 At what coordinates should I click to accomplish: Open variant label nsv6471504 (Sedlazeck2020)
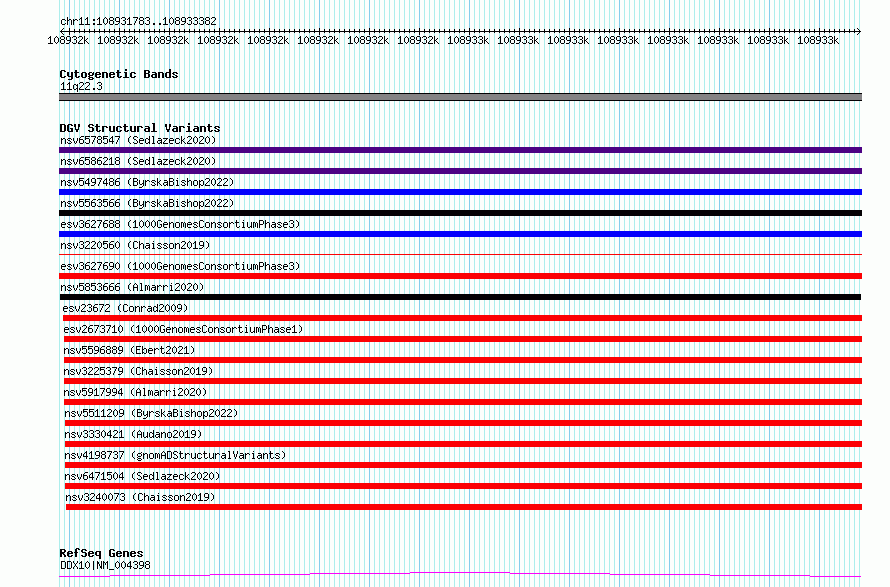pos(142,476)
